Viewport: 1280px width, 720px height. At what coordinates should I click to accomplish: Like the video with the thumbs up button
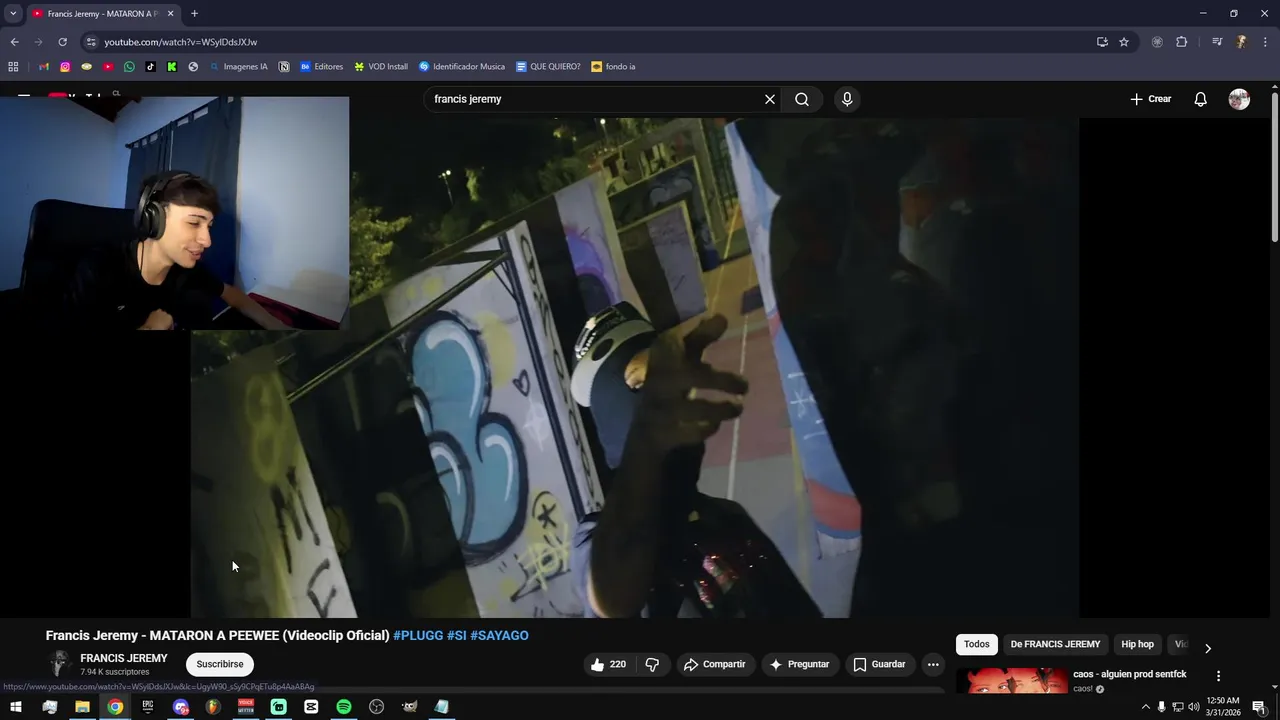(x=608, y=664)
